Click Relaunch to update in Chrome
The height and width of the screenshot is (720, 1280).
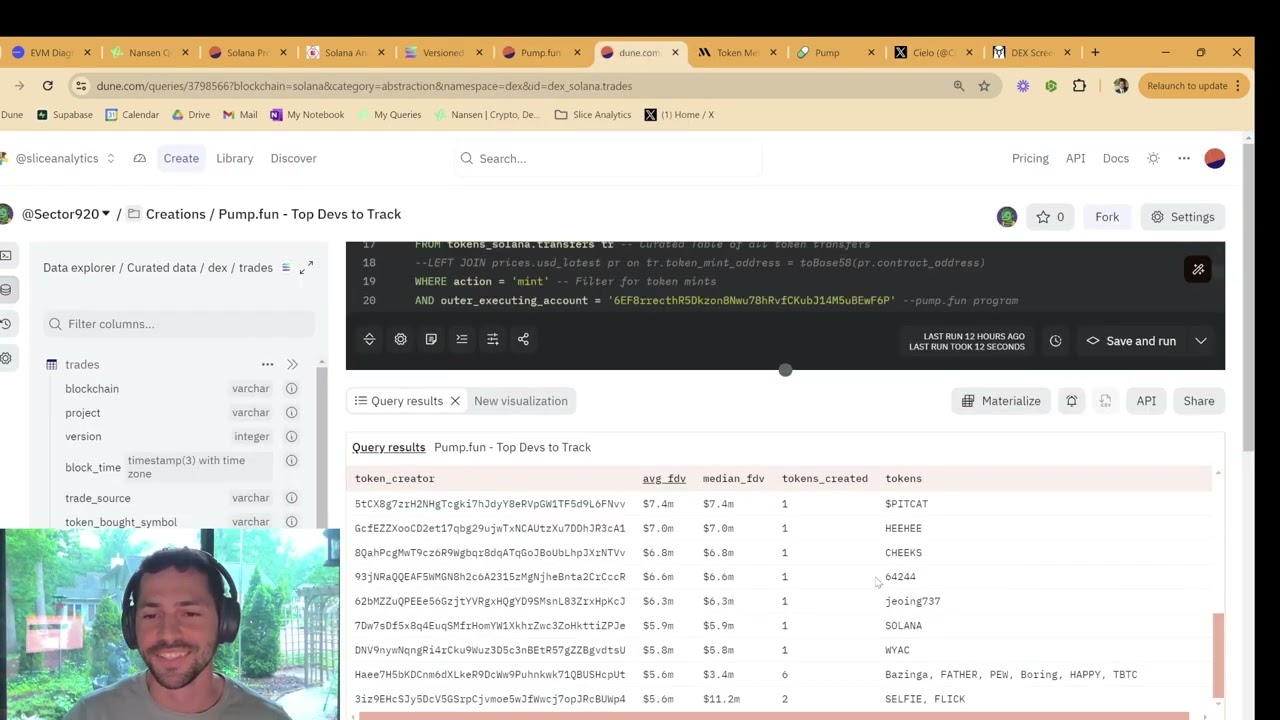click(1195, 86)
